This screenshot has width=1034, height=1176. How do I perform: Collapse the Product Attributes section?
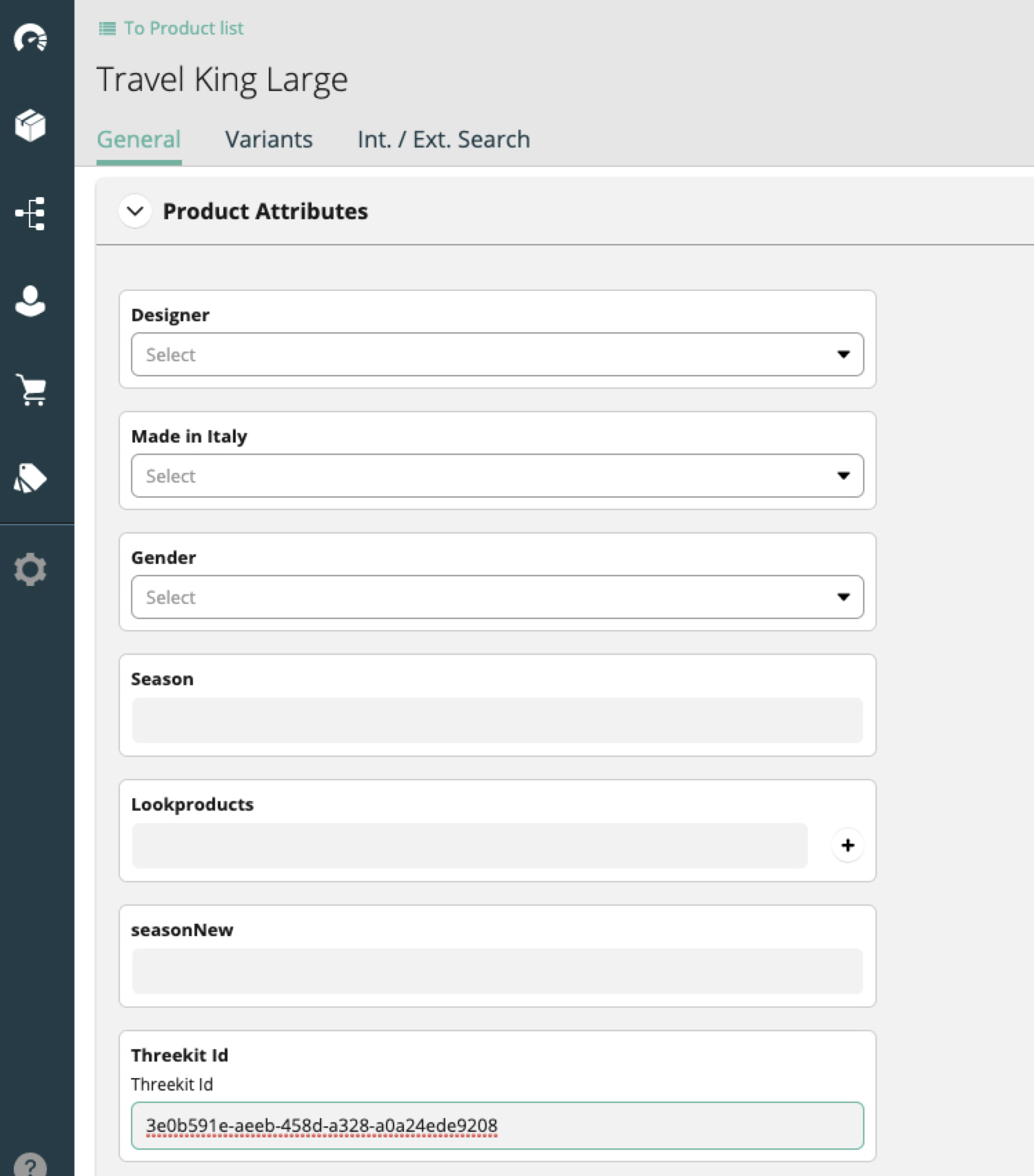pyautogui.click(x=135, y=211)
